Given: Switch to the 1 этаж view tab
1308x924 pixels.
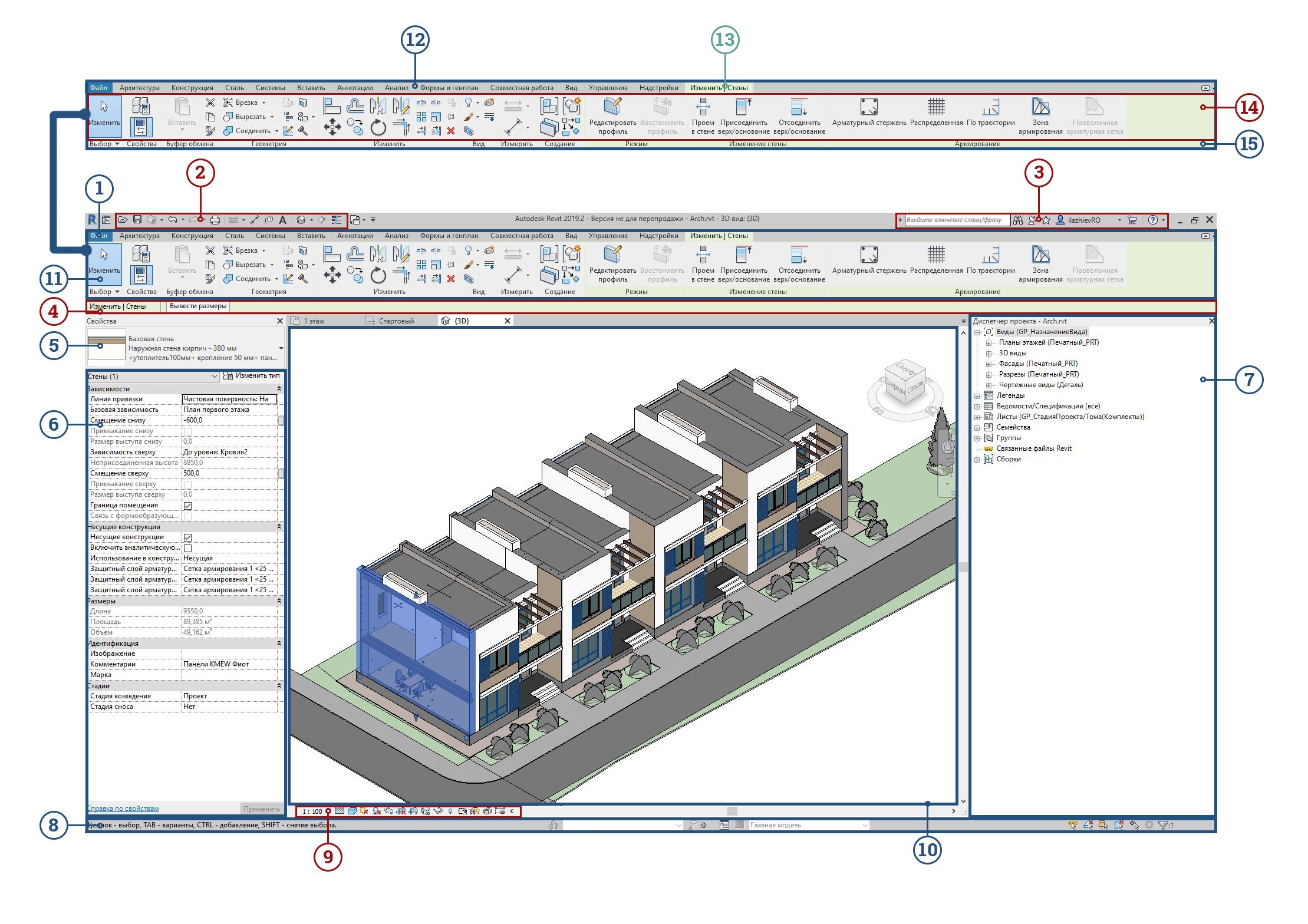Looking at the screenshot, I should 314,321.
